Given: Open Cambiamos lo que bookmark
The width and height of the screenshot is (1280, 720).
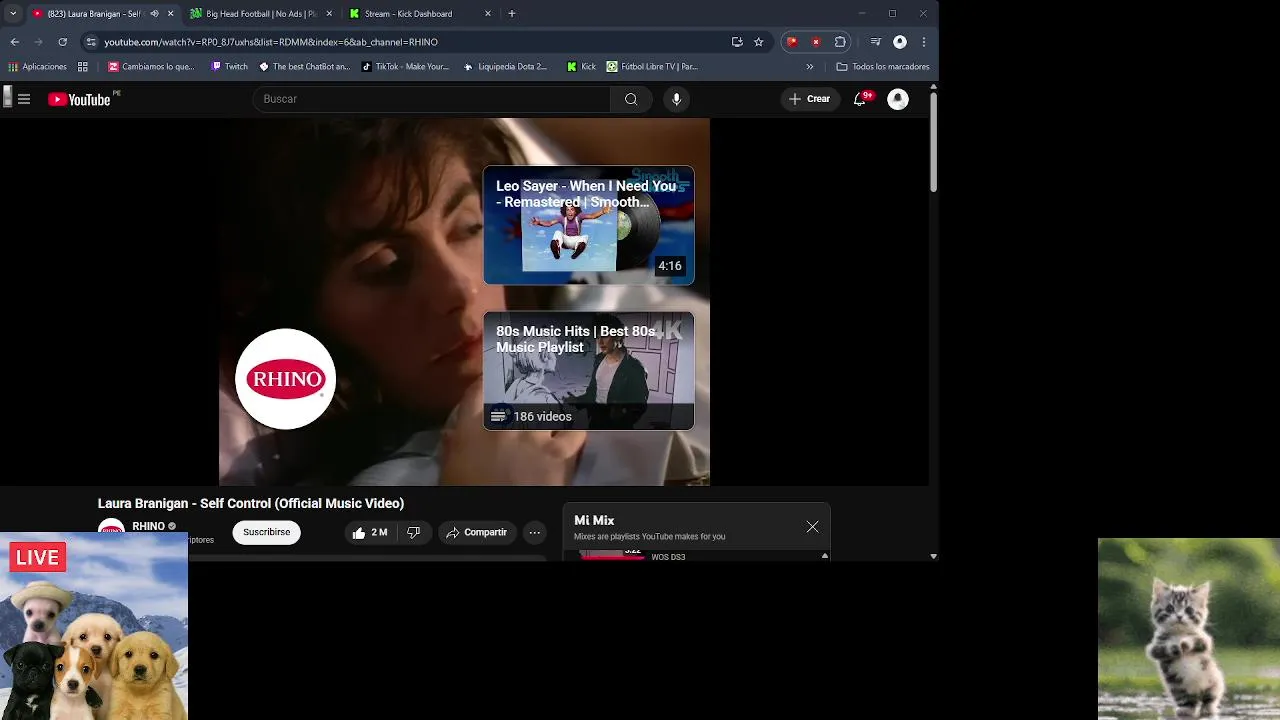Looking at the screenshot, I should (x=151, y=67).
